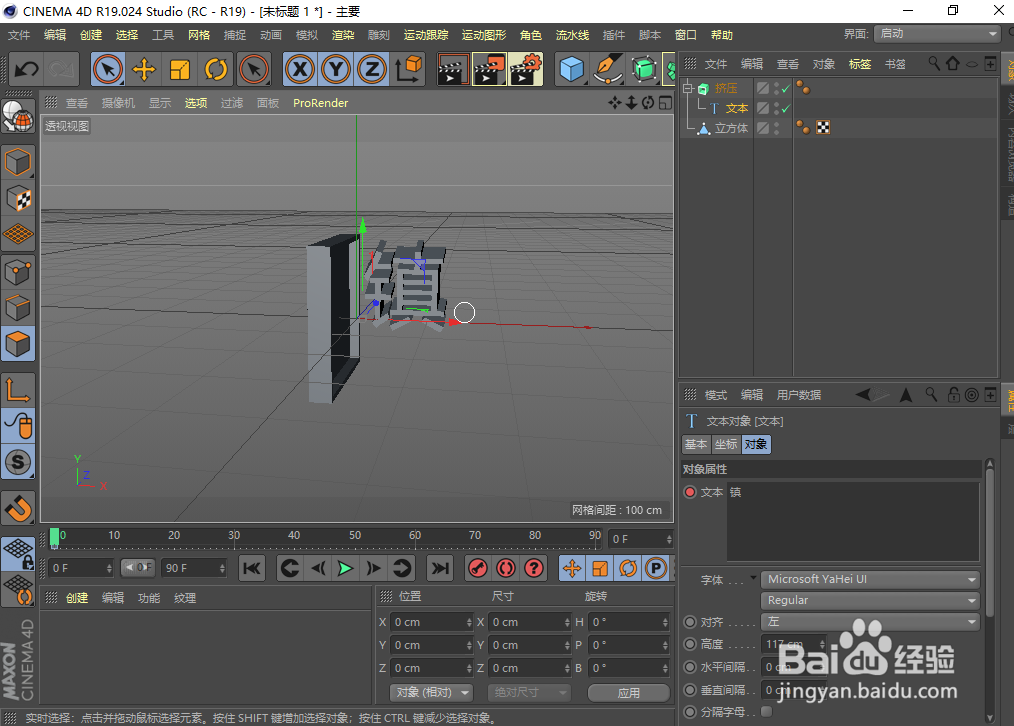Open the 渲染 menu

click(343, 35)
